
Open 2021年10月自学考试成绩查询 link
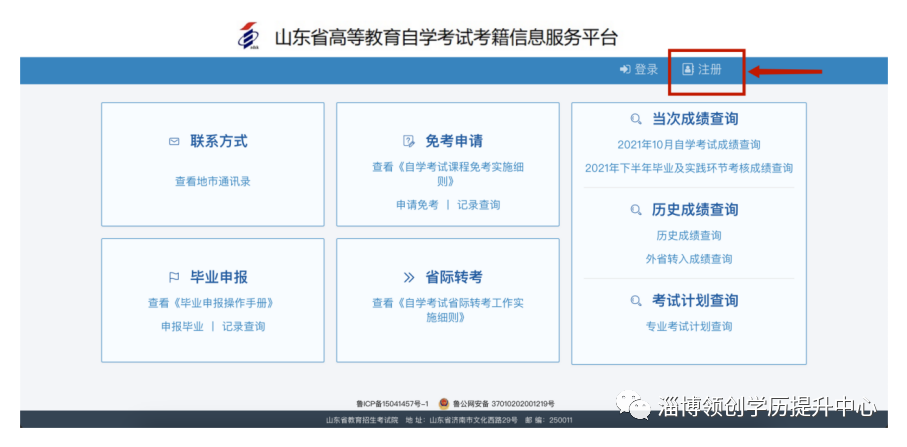click(689, 145)
